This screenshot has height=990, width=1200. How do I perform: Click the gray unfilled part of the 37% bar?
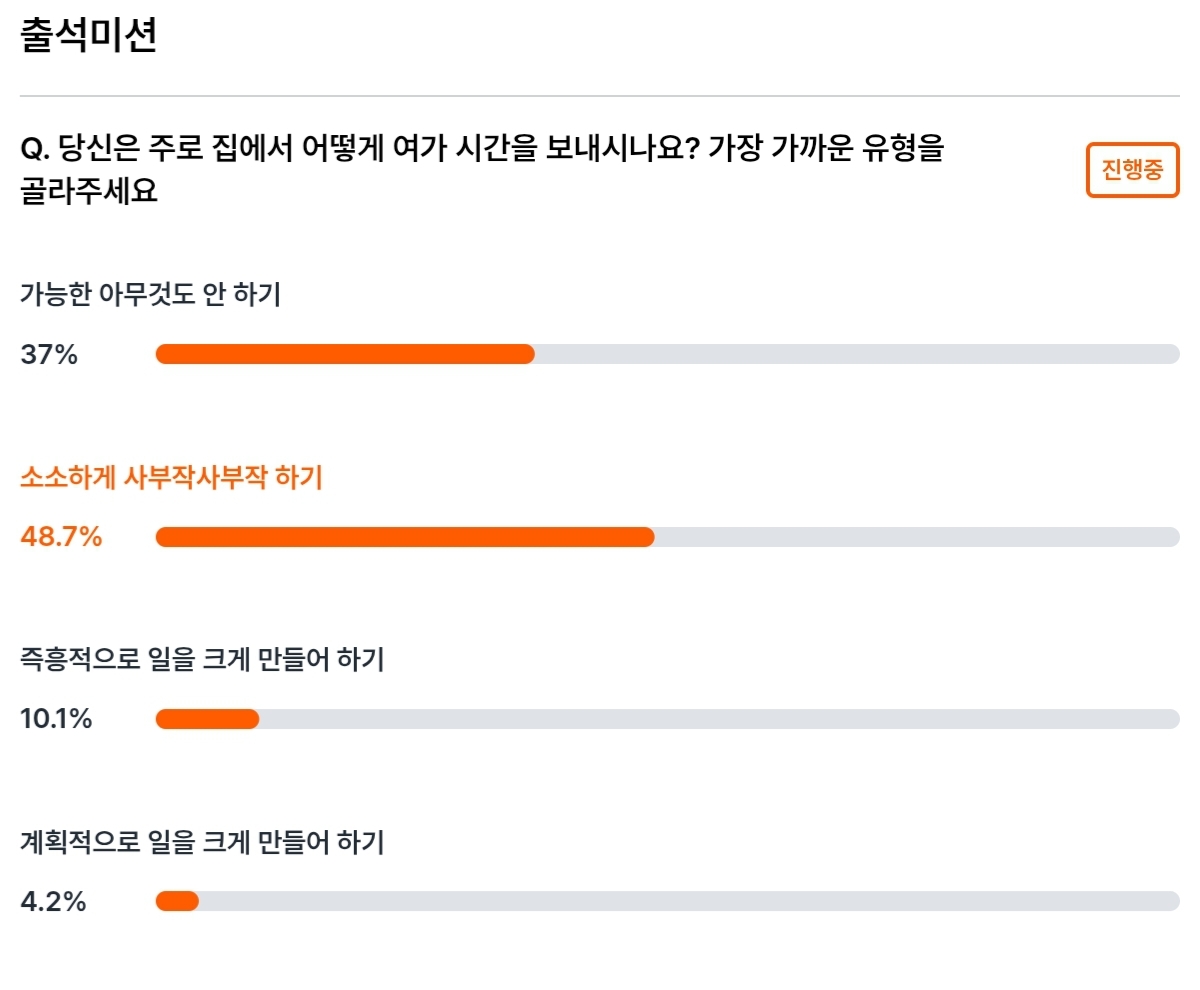857,354
